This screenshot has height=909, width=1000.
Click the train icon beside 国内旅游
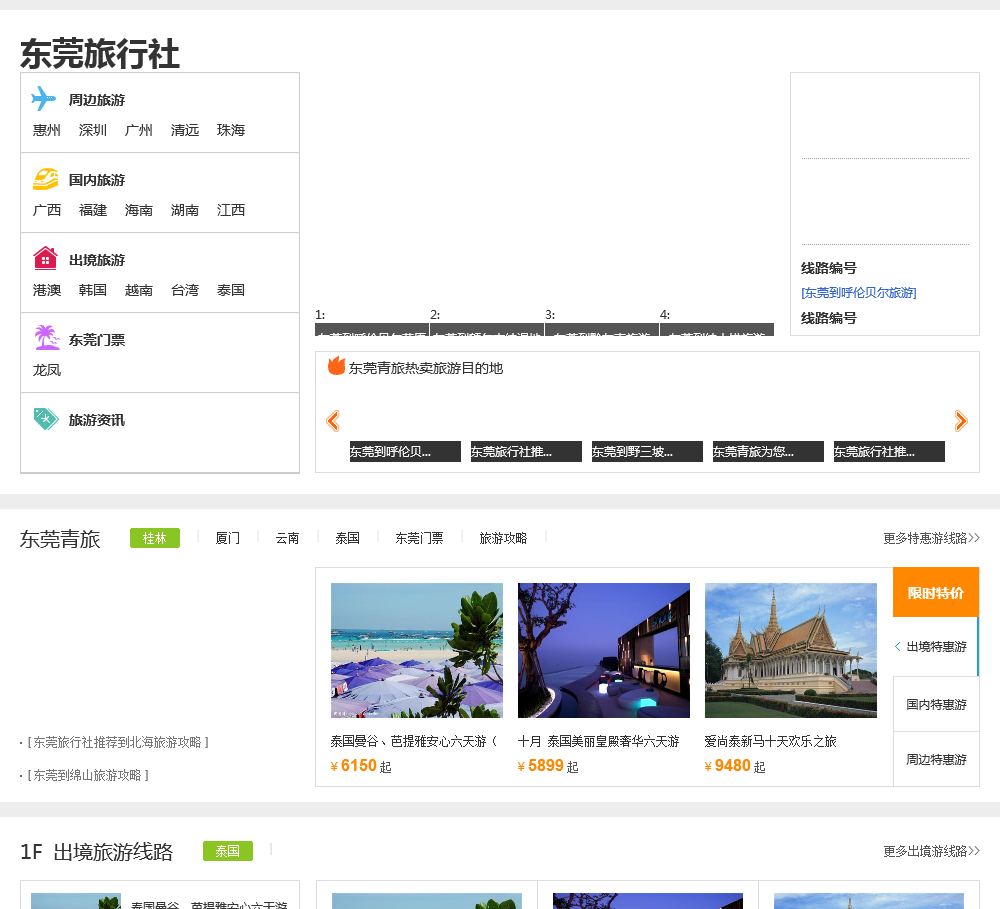click(45, 179)
